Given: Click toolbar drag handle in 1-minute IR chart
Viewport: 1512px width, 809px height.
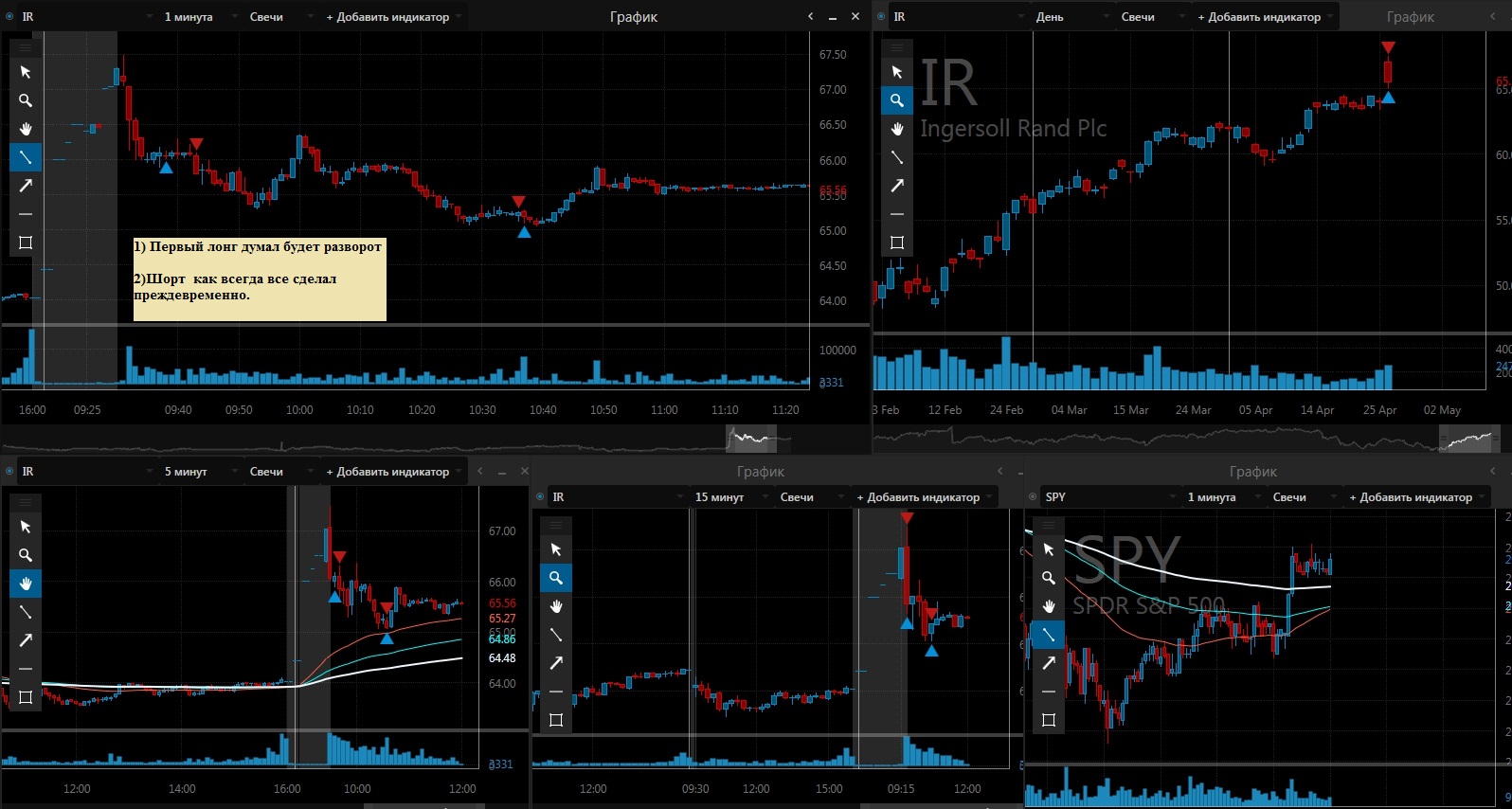Looking at the screenshot, I should [x=26, y=47].
